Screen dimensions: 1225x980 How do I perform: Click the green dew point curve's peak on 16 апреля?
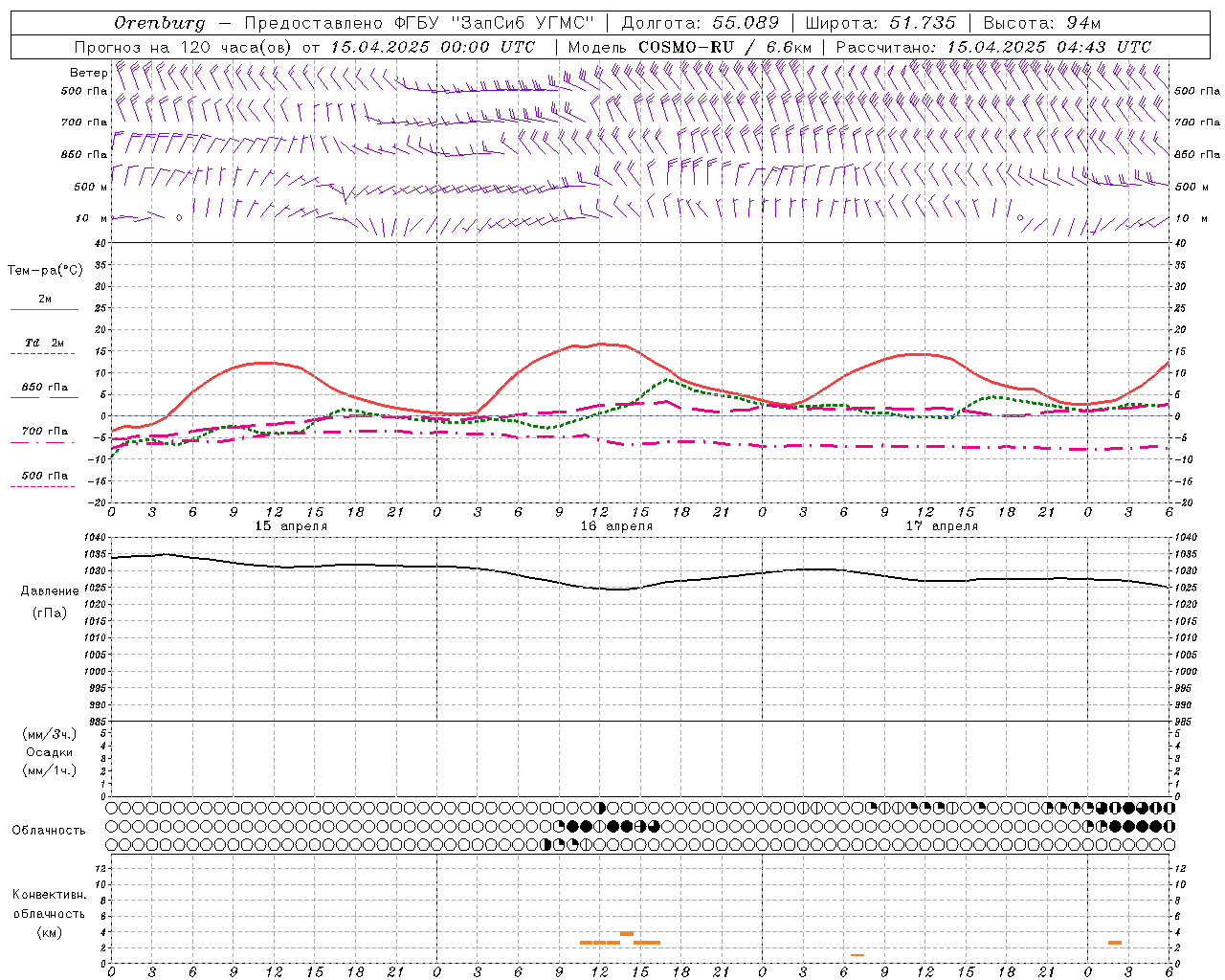668,380
